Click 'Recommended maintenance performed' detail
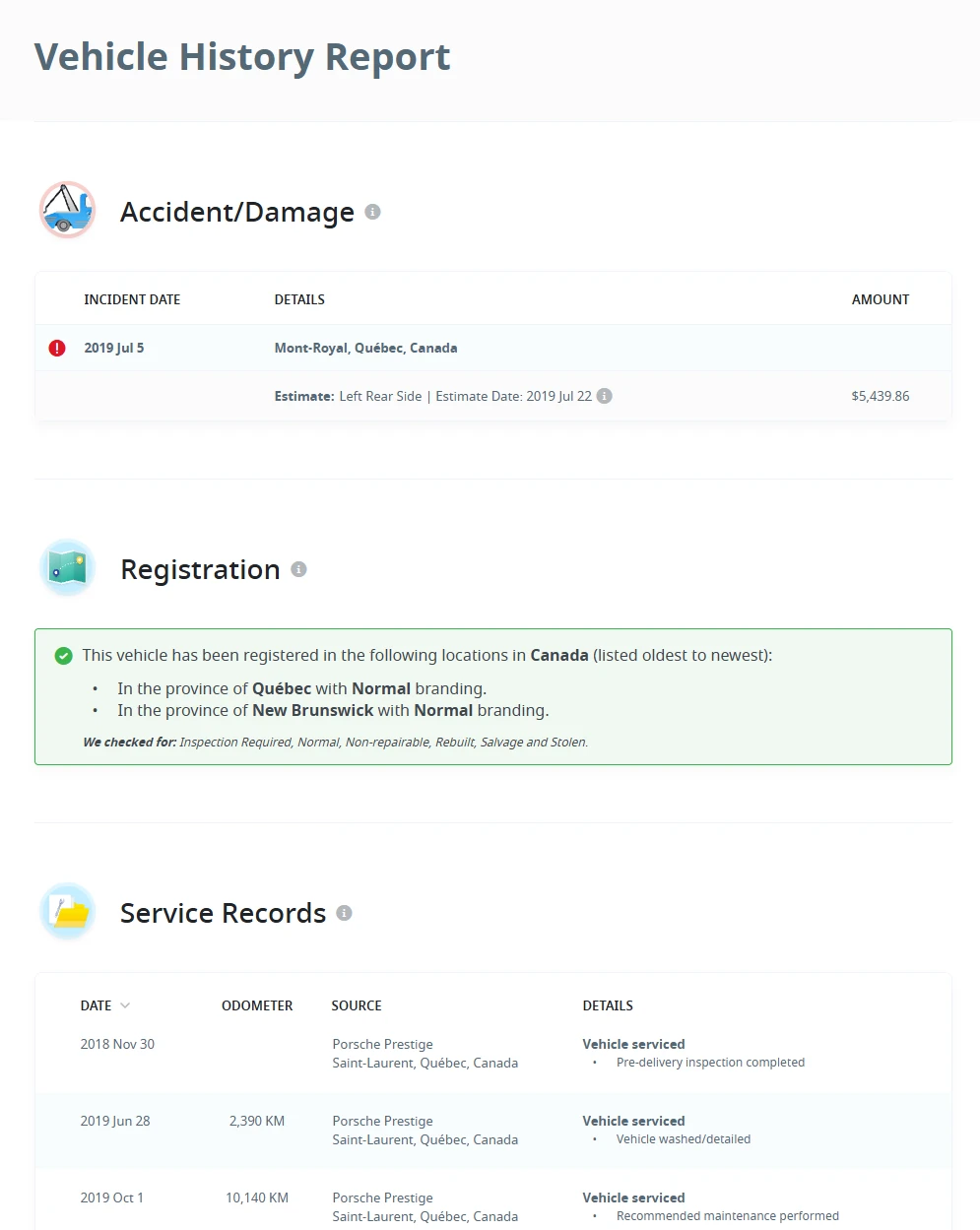 tap(728, 1216)
